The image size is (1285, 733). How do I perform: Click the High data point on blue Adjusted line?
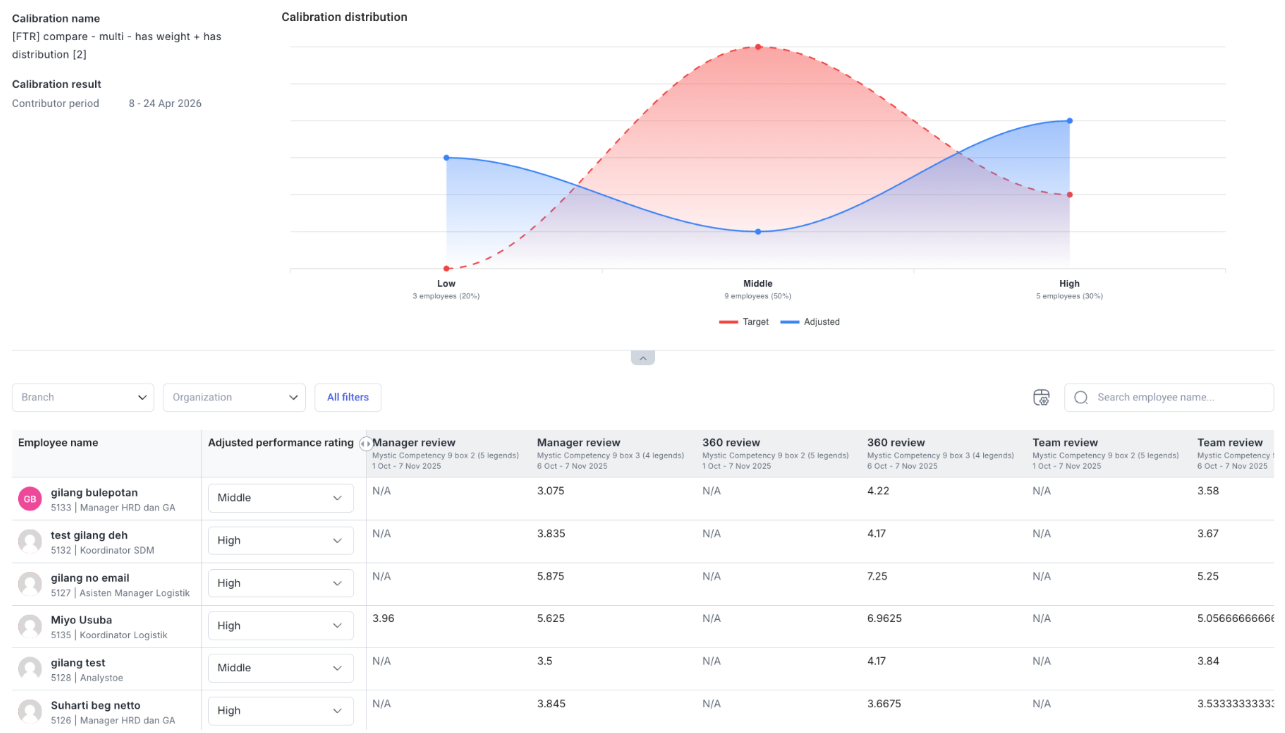[x=1069, y=121]
